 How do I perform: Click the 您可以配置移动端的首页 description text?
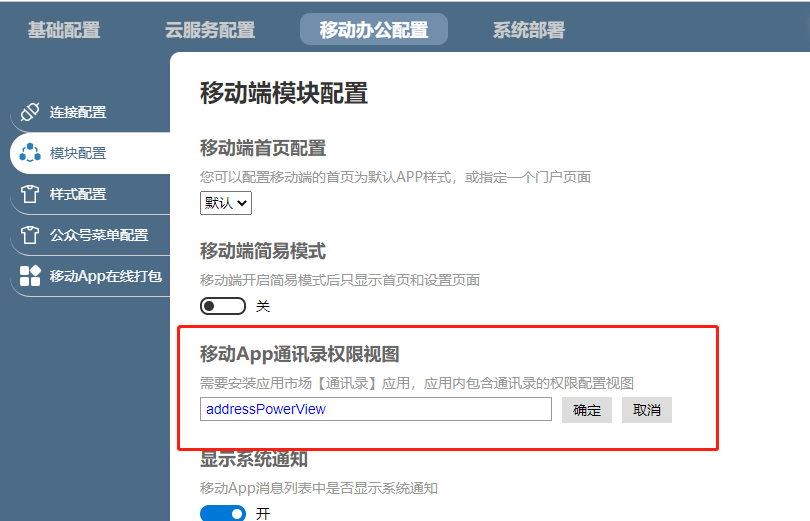tap(395, 177)
